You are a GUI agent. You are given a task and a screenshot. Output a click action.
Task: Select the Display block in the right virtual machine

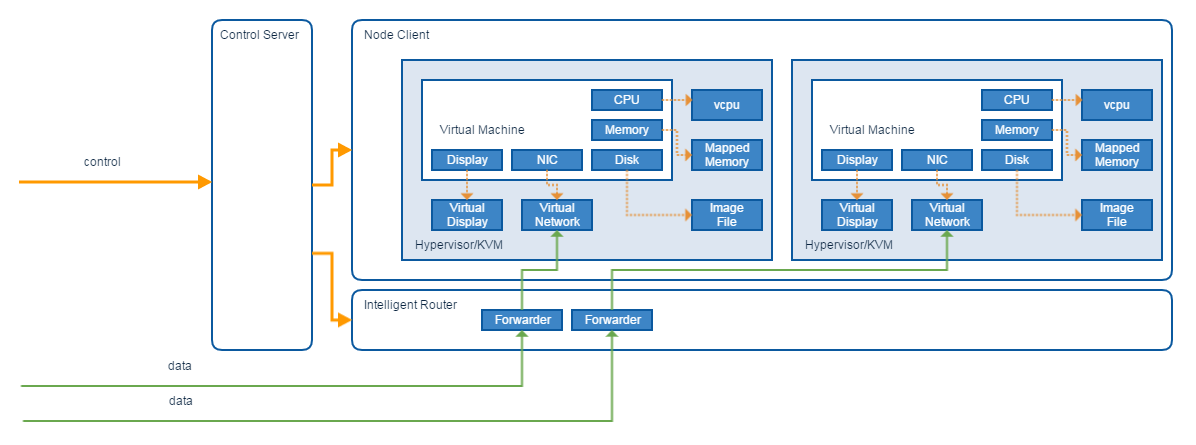click(x=857, y=160)
